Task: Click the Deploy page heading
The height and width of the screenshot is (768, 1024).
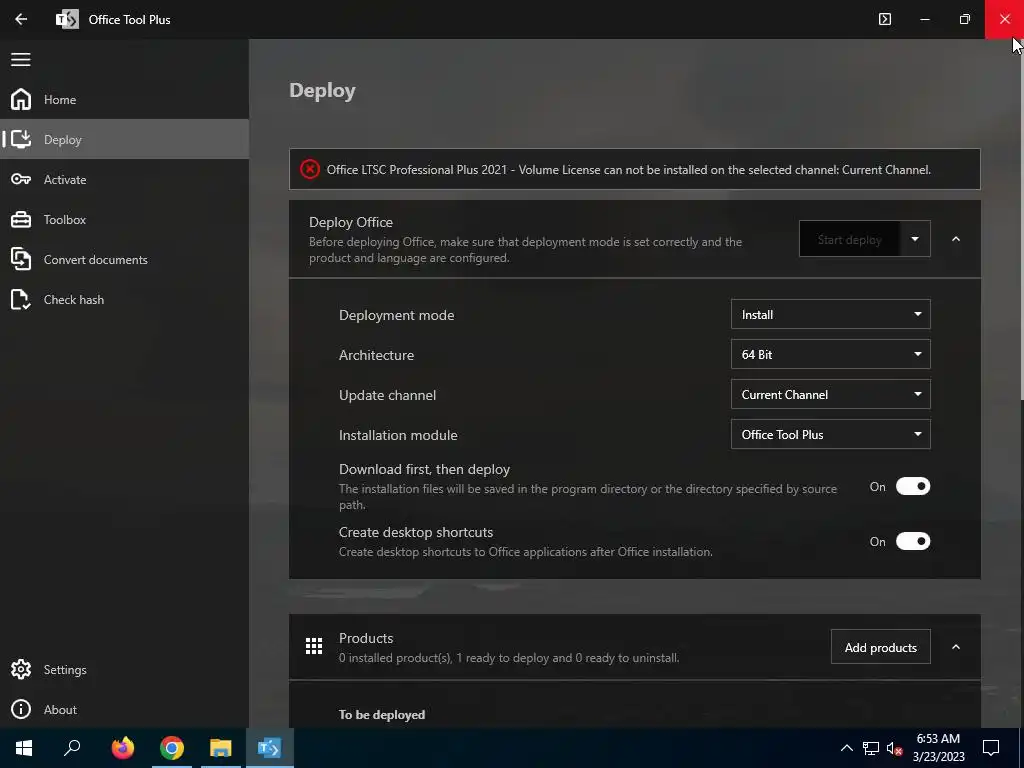Action: coord(323,91)
